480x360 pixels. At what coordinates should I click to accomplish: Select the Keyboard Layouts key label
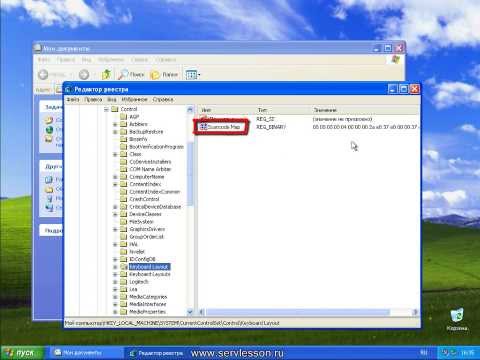(150, 274)
